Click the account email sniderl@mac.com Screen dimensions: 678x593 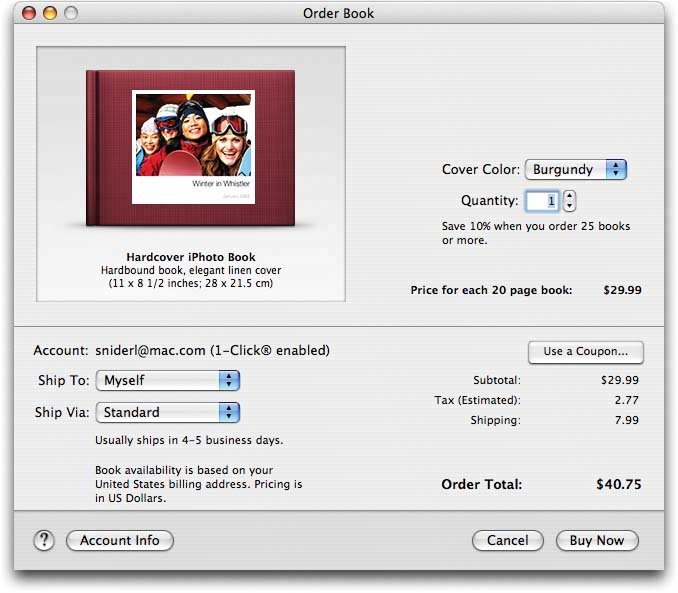pos(150,350)
